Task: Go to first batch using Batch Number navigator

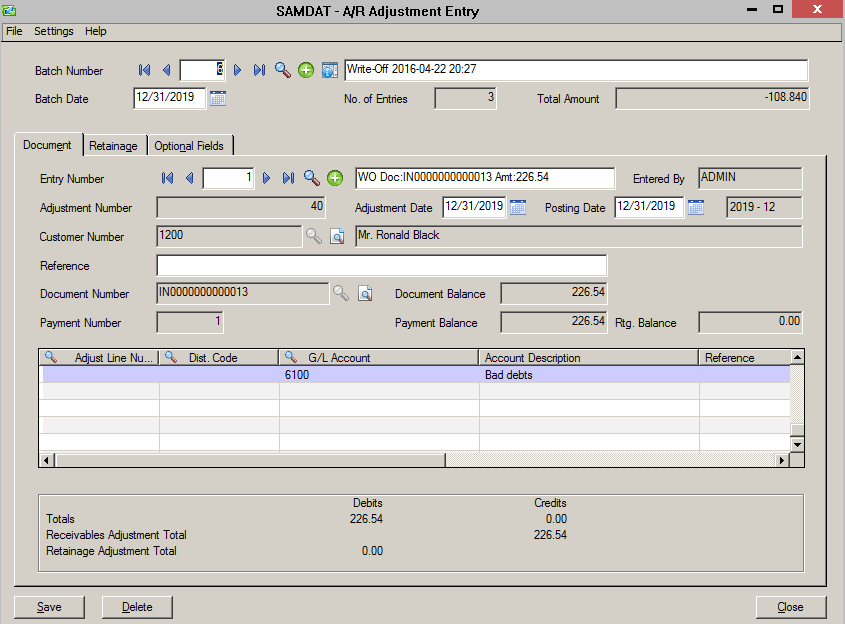Action: coord(145,70)
